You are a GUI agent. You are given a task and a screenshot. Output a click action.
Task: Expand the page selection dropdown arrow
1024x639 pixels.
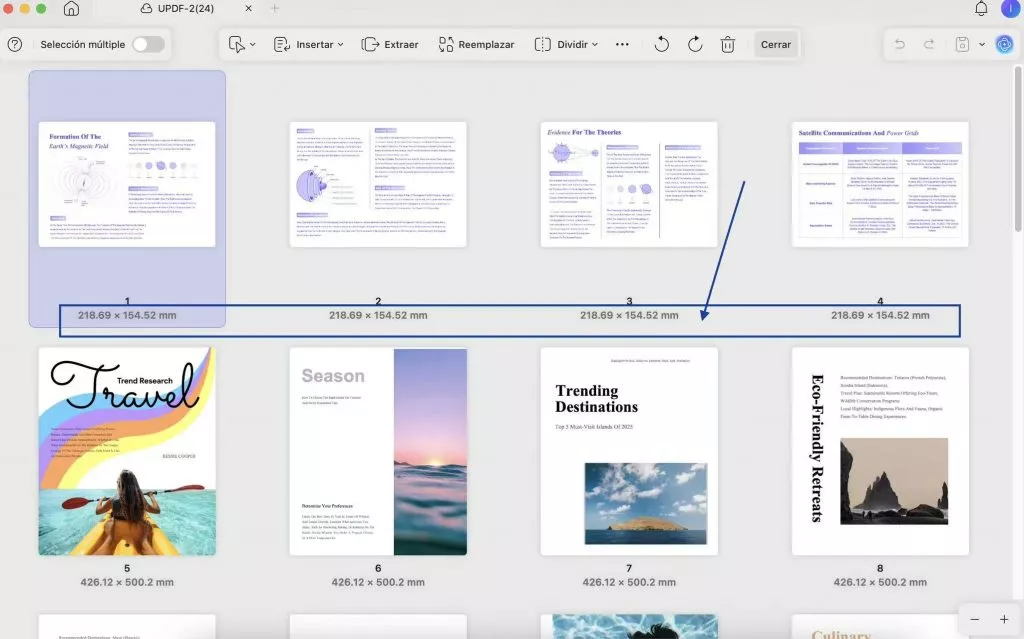253,44
